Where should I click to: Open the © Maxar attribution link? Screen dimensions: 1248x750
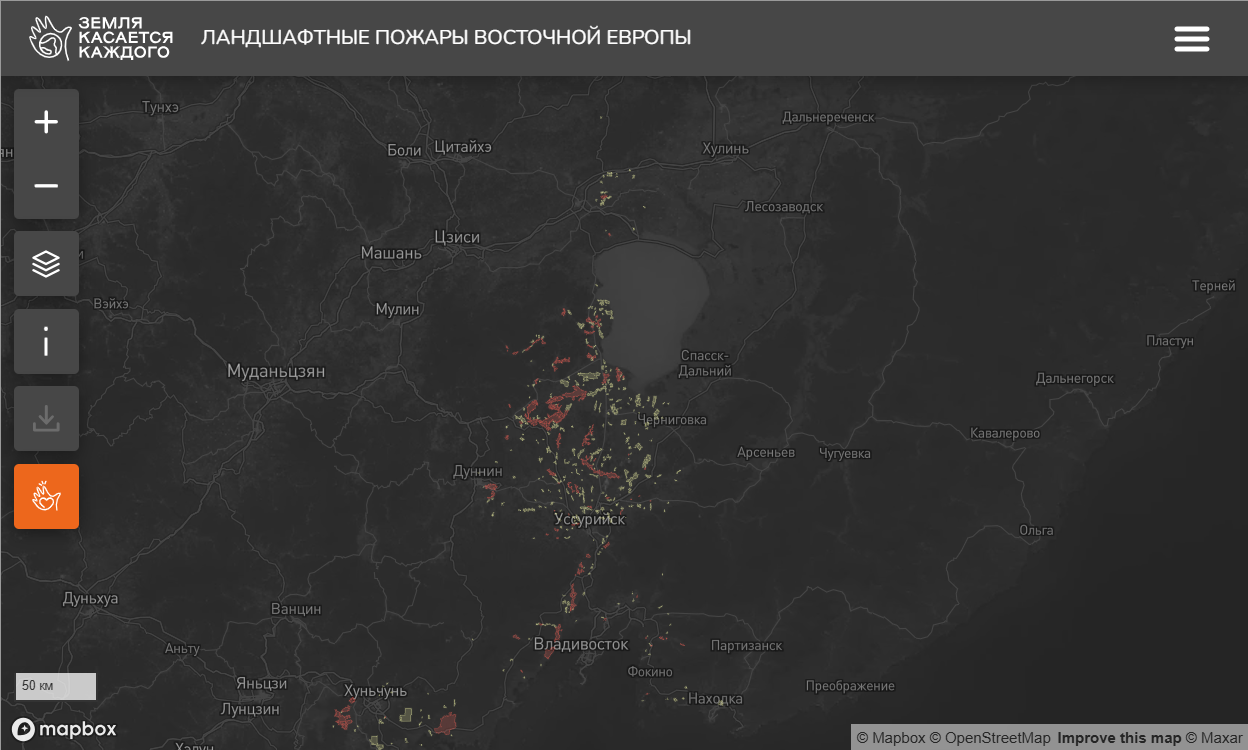1214,738
